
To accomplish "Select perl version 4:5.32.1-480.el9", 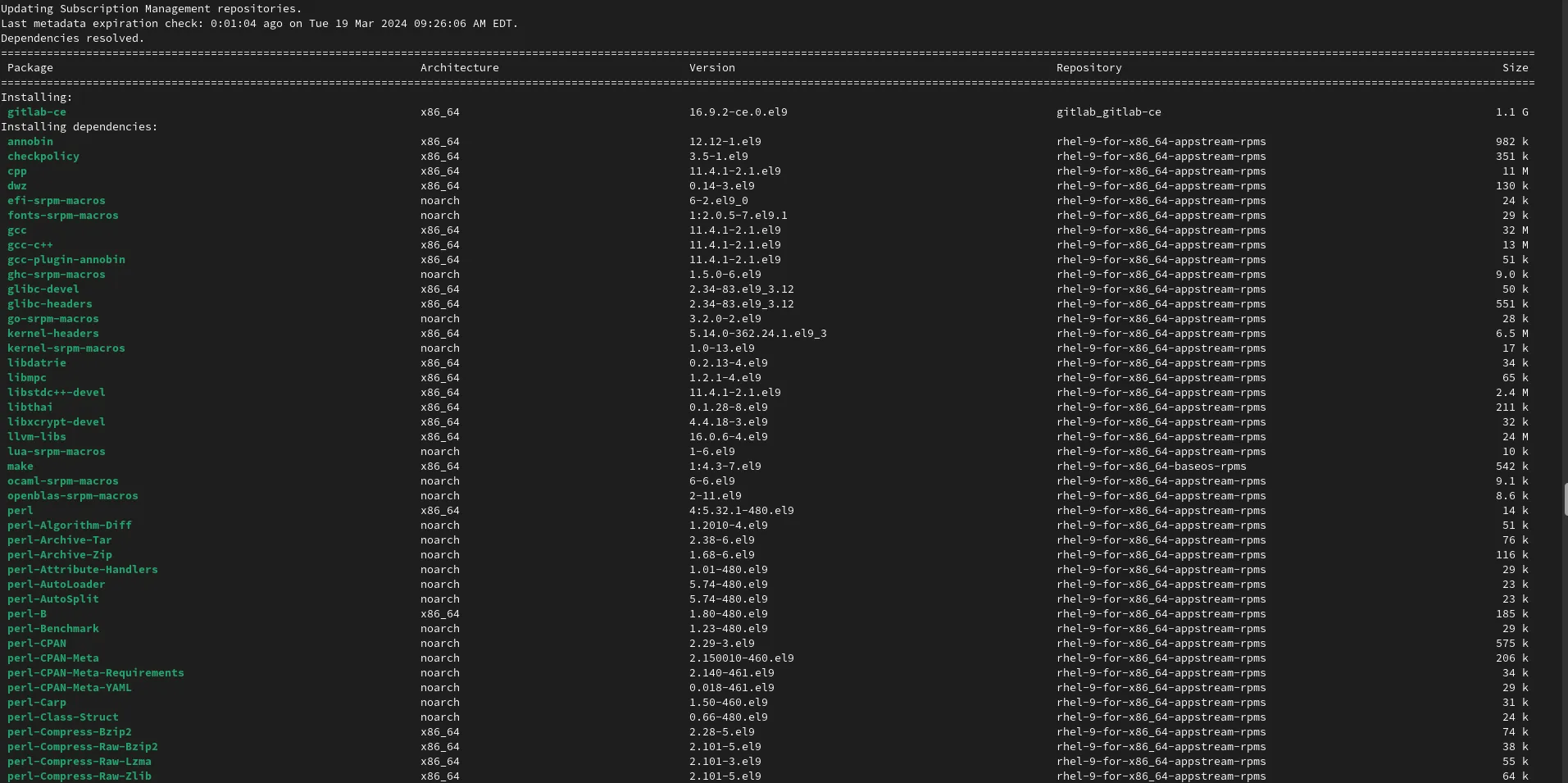I will tap(742, 511).
